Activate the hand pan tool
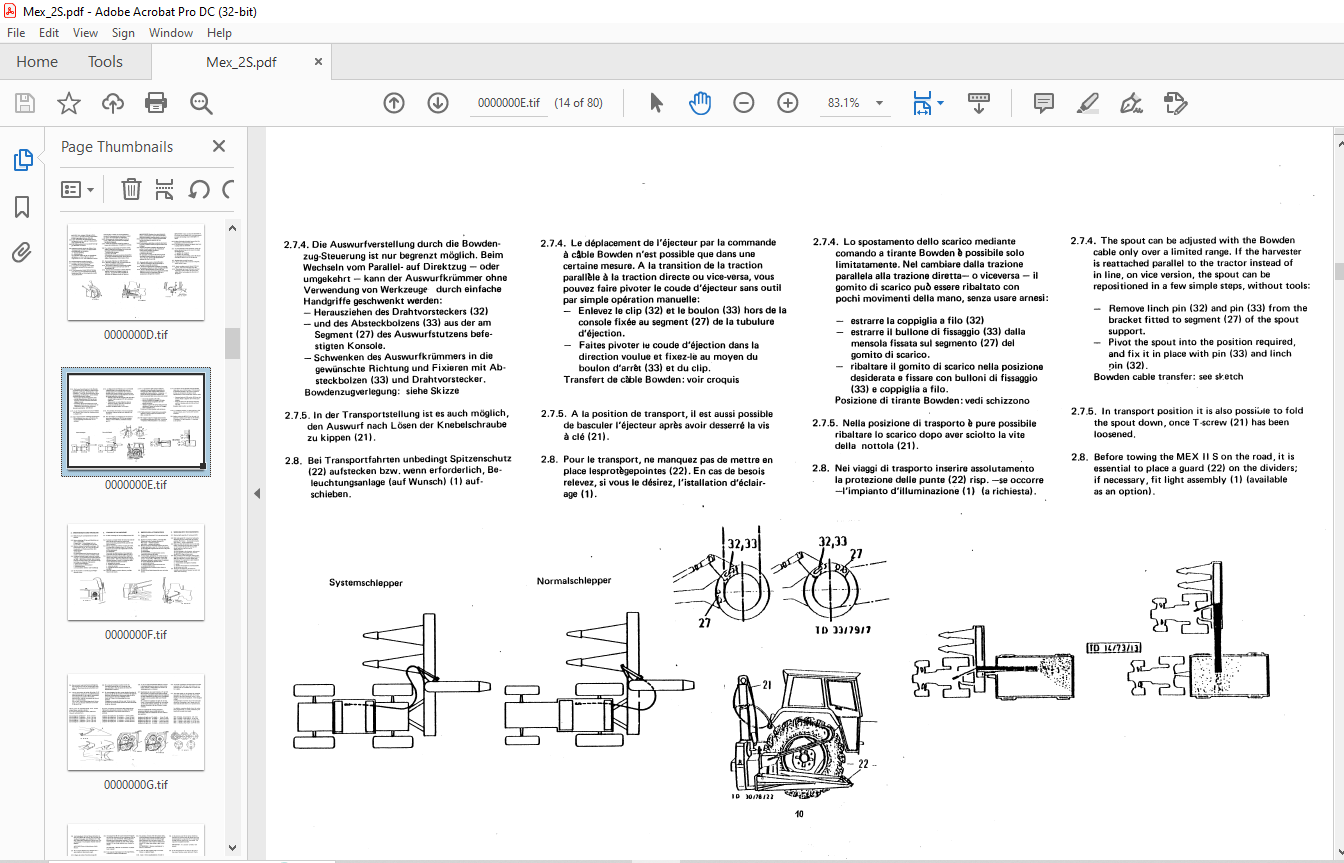Viewport: 1344px width, 863px height. (x=700, y=103)
